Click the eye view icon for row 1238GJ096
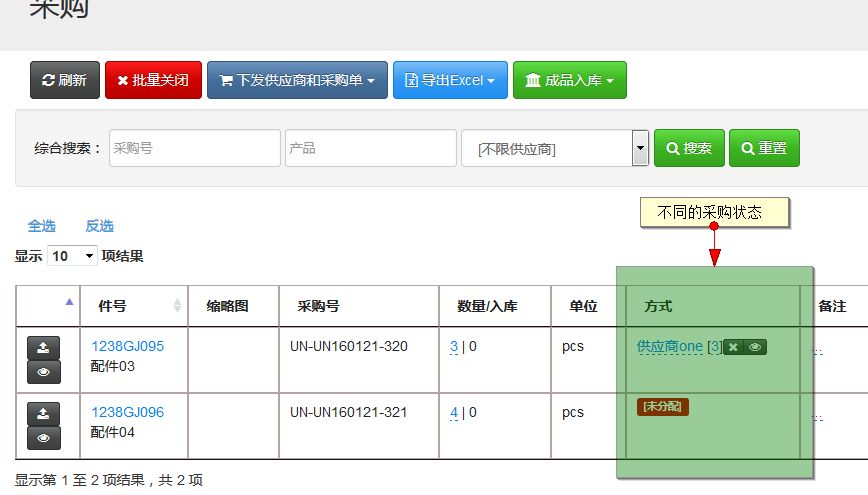 (43, 438)
